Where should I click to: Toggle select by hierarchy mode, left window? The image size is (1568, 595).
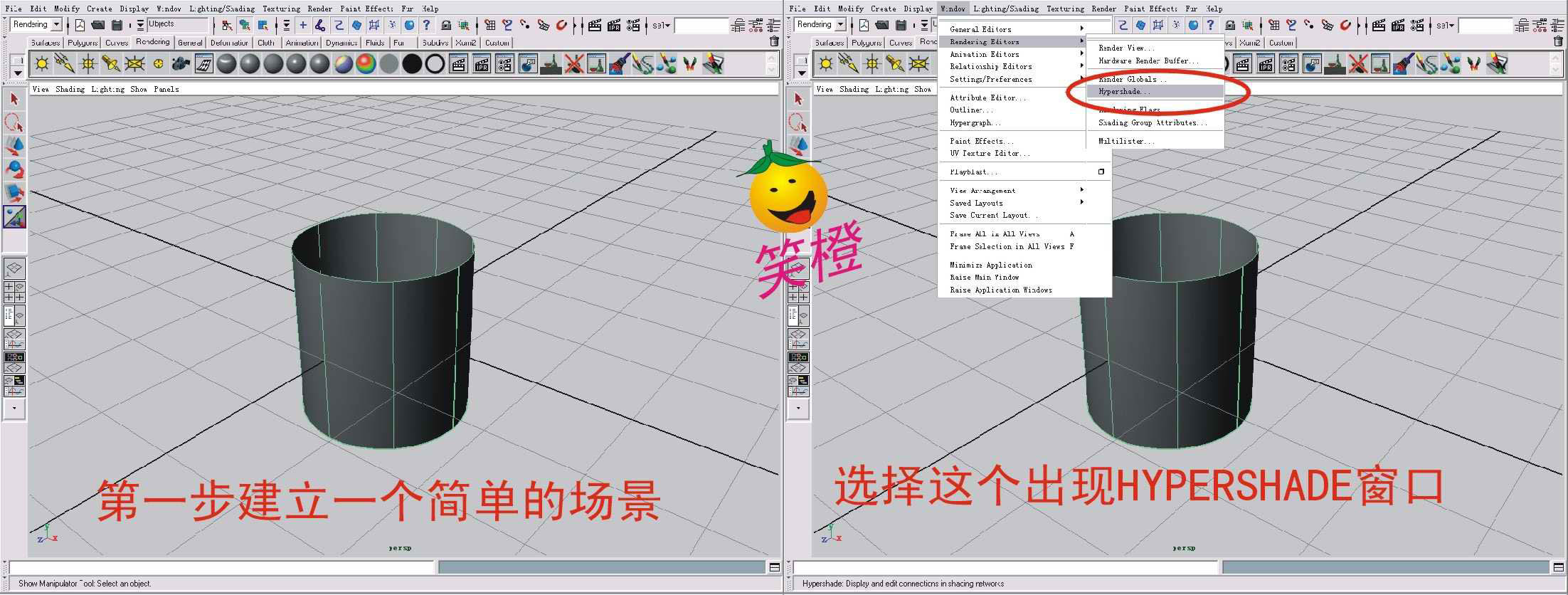(x=227, y=26)
